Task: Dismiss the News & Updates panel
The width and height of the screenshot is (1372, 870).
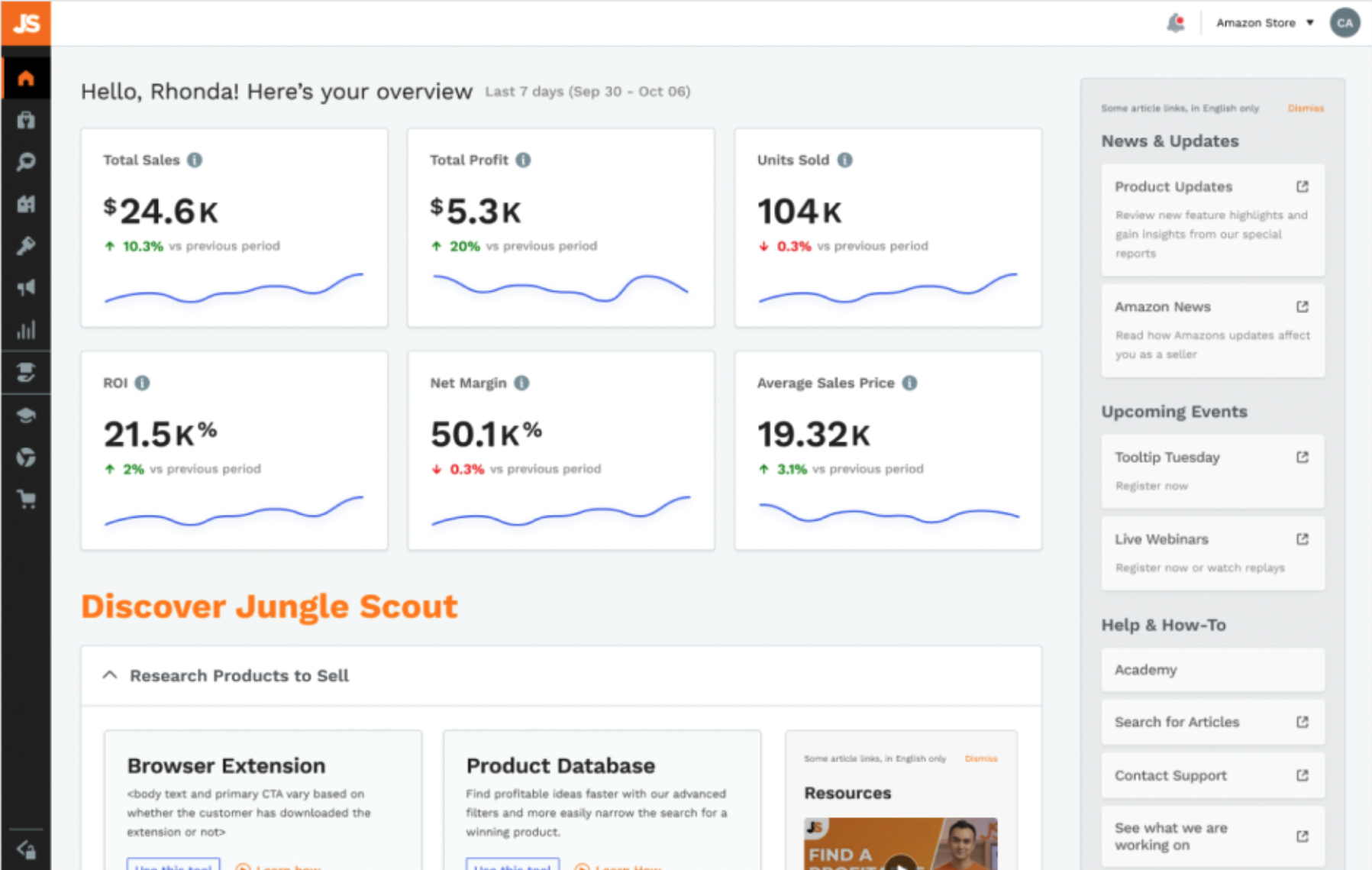Action: pyautogui.click(x=1306, y=108)
